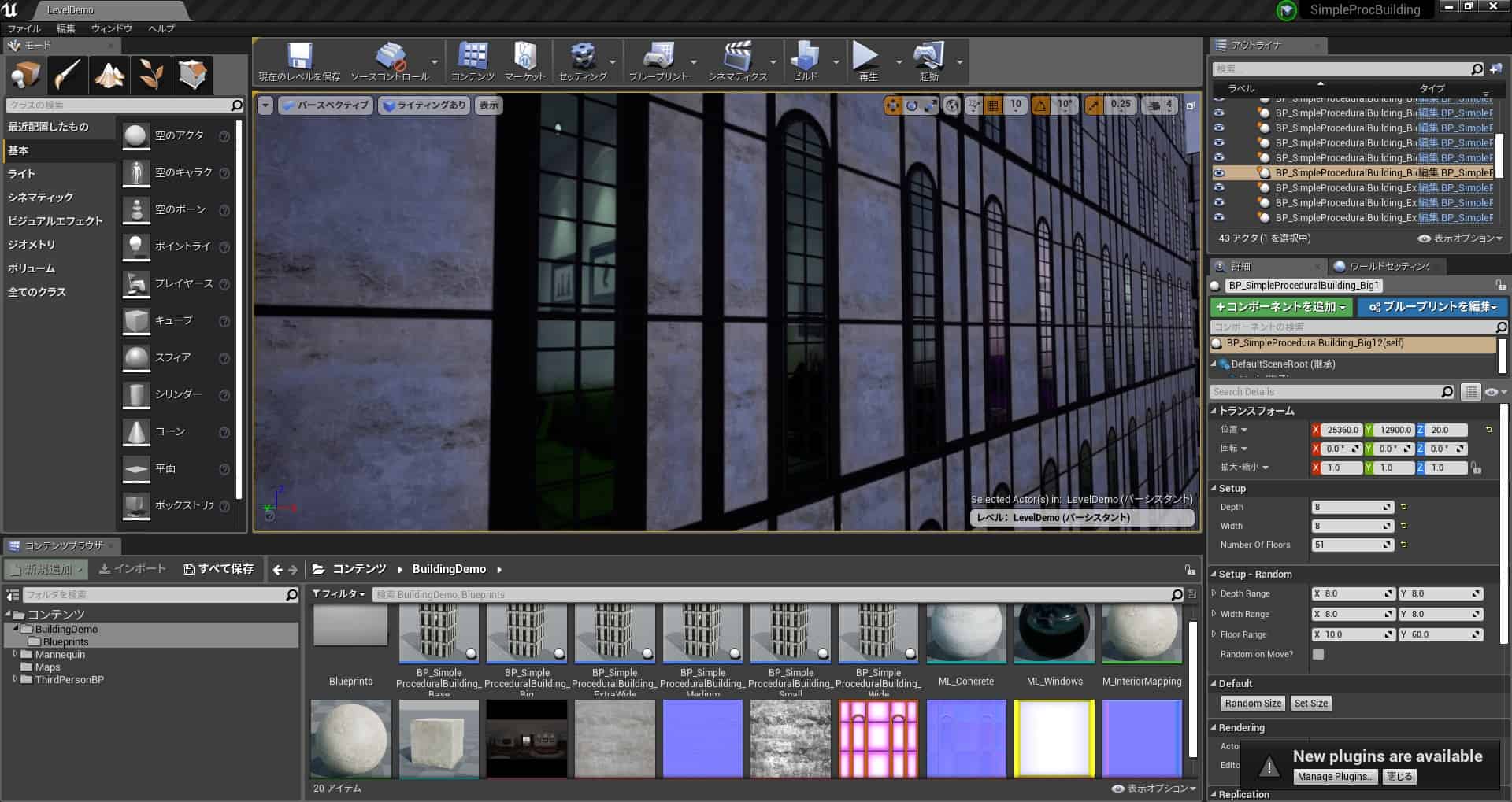The width and height of the screenshot is (1512, 802).
Task: Click the camera speed icon
Action: click(1155, 105)
